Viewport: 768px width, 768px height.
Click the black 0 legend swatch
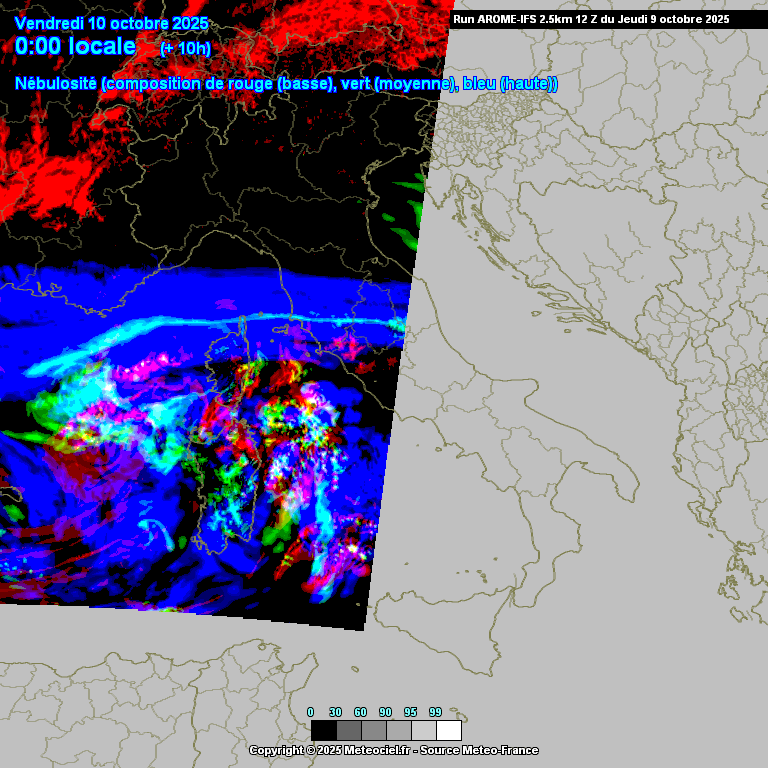click(323, 730)
